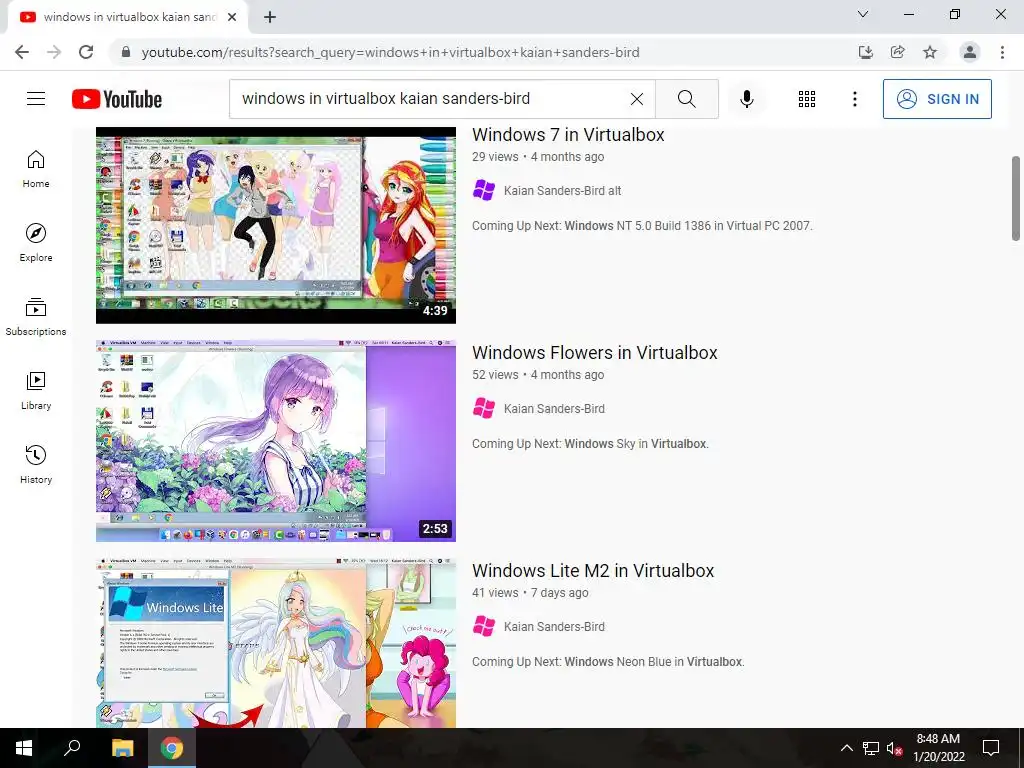The width and height of the screenshot is (1024, 768).
Task: Open taskbar search magnifier
Action: click(72, 748)
